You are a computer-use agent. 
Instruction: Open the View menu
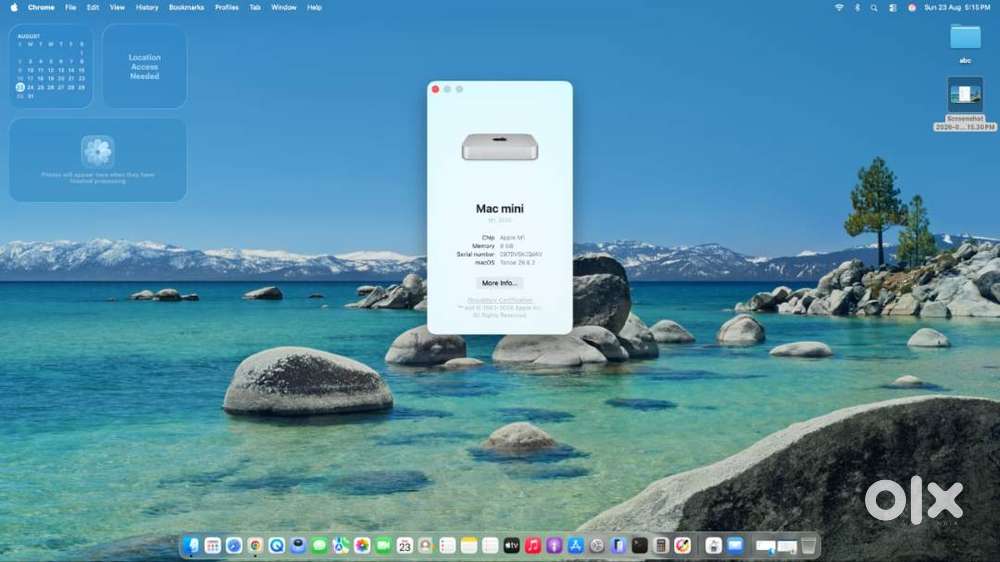click(117, 8)
